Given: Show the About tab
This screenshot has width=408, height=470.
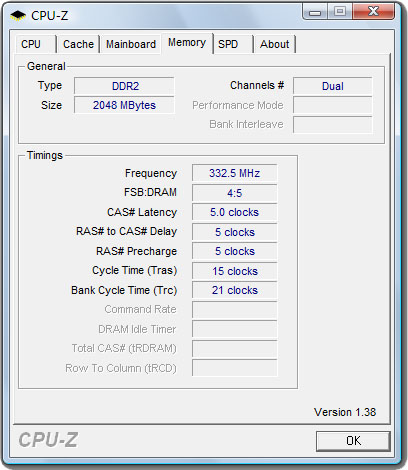Looking at the screenshot, I should [275, 44].
